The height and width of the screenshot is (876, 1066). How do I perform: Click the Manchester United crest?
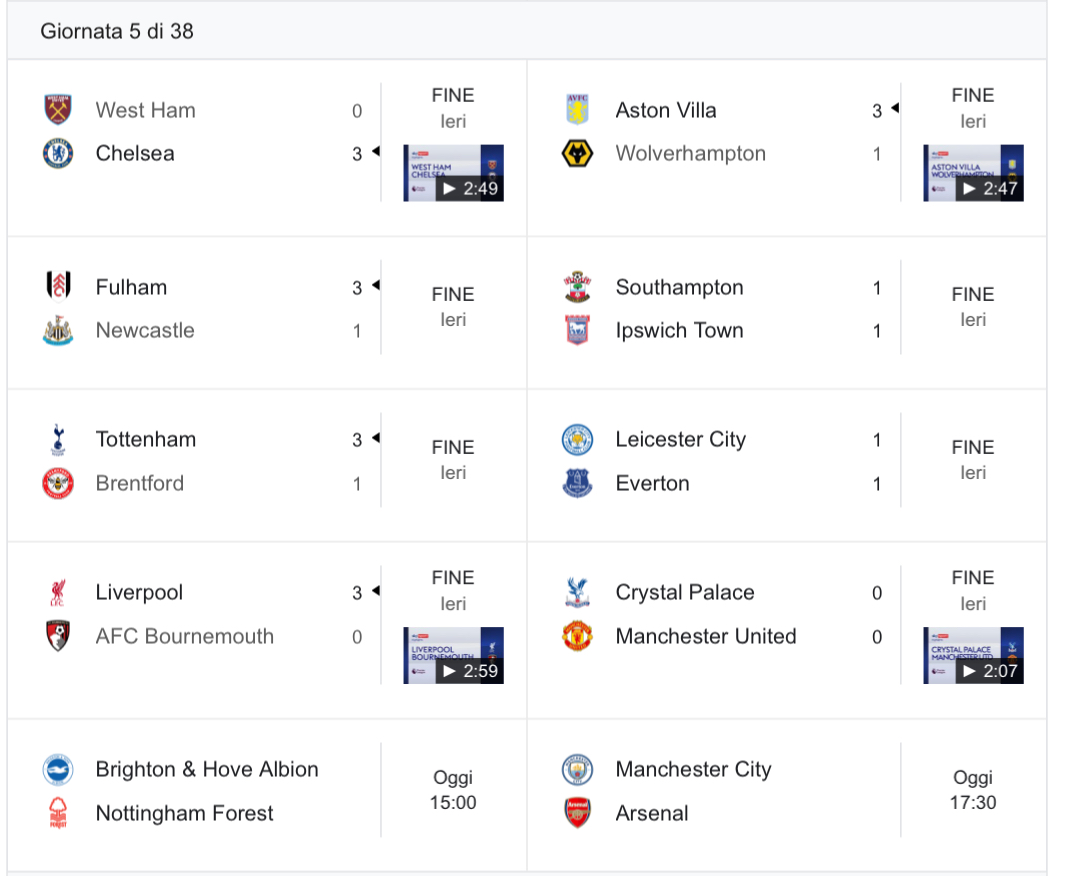pyautogui.click(x=577, y=636)
